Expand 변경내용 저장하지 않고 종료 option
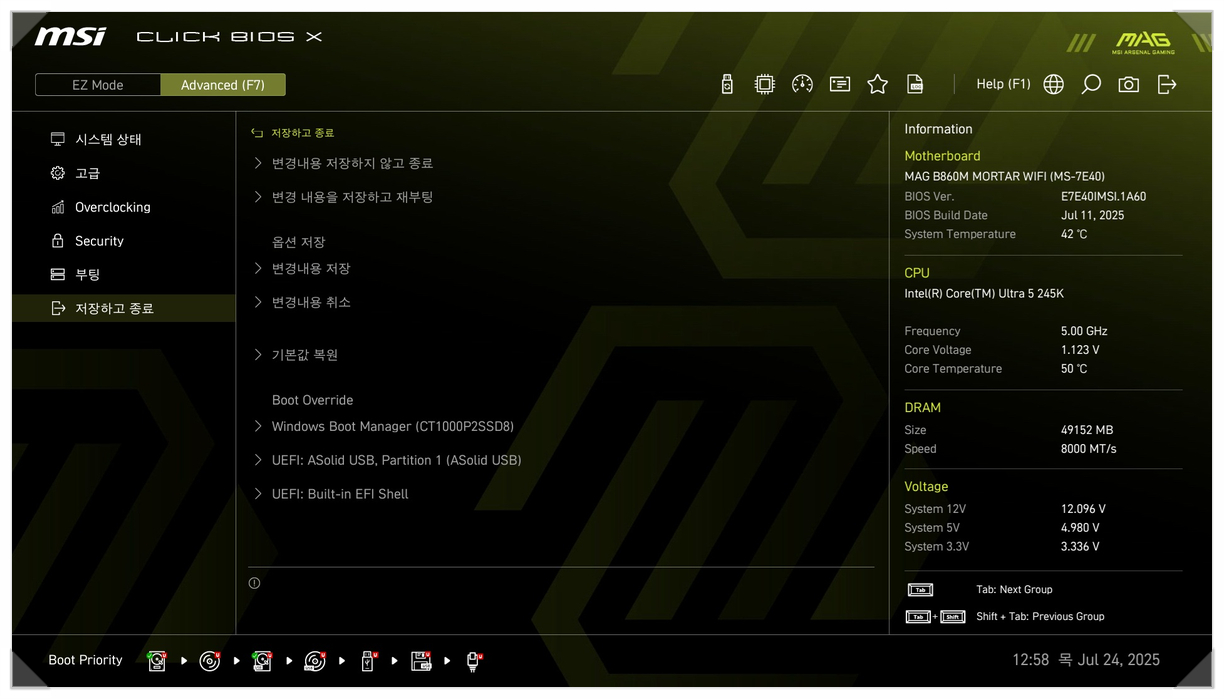Screen dimensions: 1224x699 tap(352, 163)
